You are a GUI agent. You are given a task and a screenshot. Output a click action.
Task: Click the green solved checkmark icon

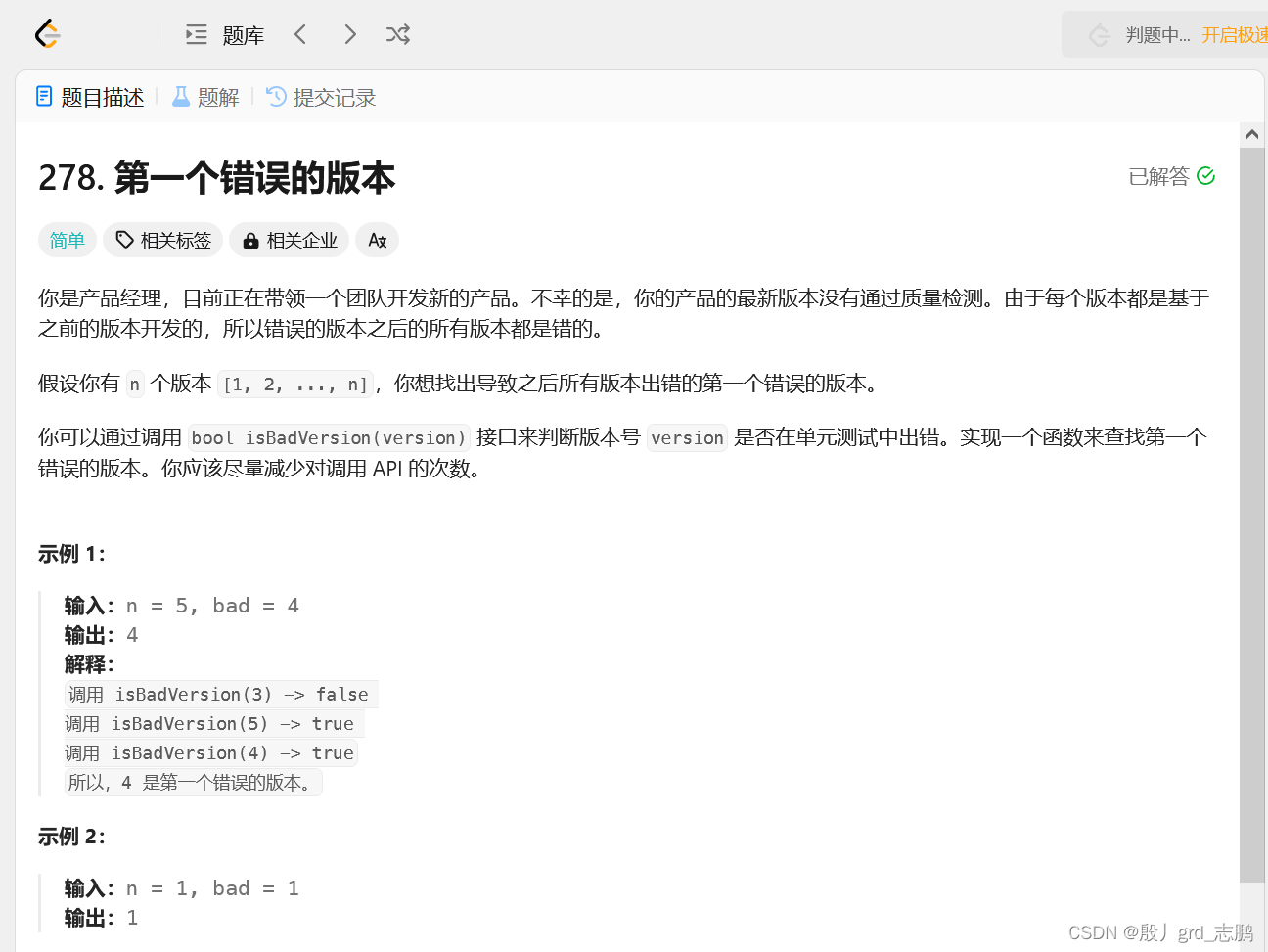tap(1205, 176)
